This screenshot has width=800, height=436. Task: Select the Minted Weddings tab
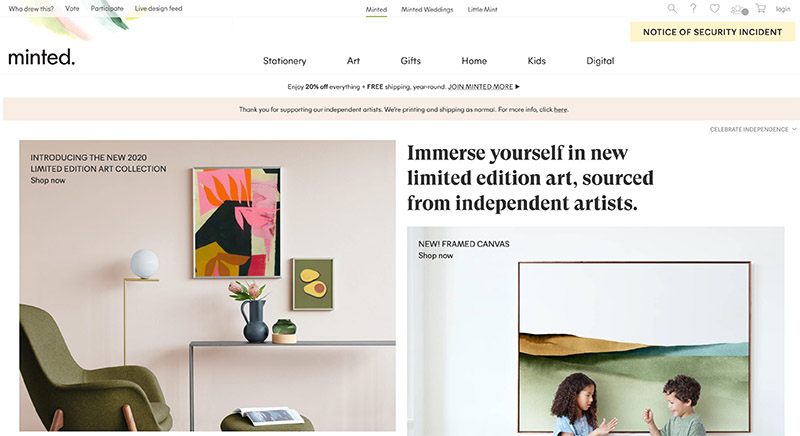pos(427,9)
